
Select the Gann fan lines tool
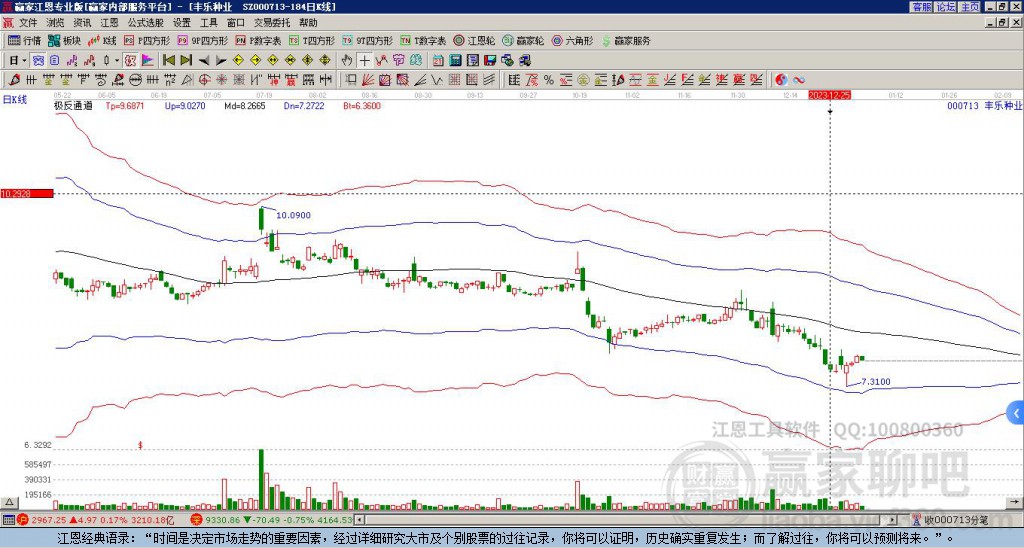368,80
